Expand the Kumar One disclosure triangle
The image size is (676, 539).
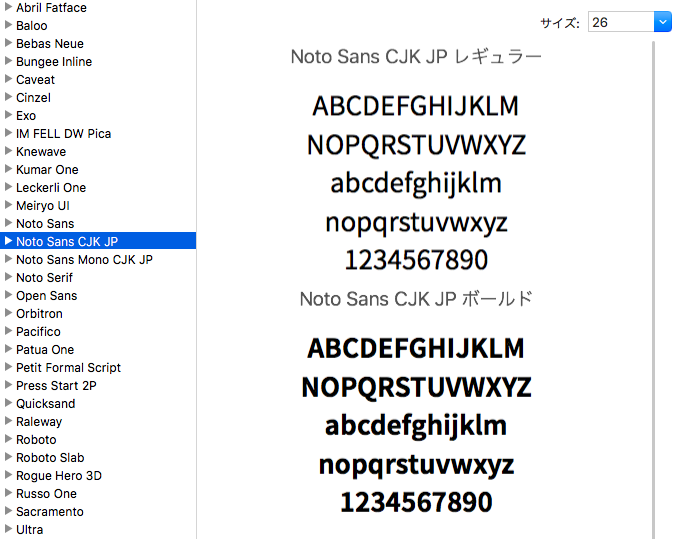click(8, 169)
